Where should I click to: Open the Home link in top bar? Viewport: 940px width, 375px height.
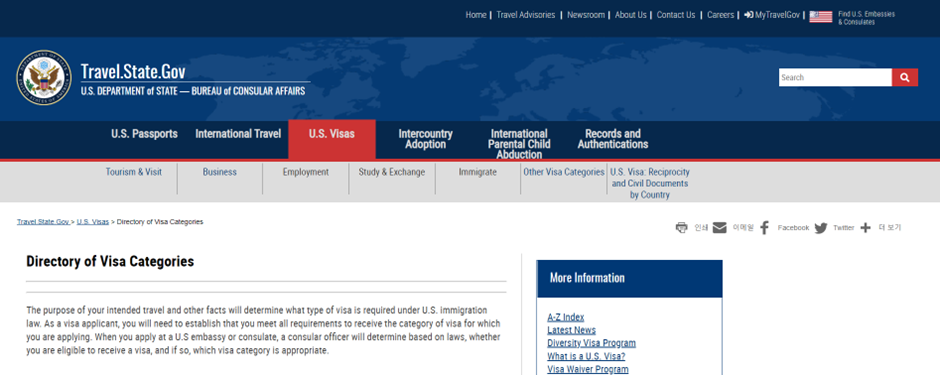pos(476,15)
